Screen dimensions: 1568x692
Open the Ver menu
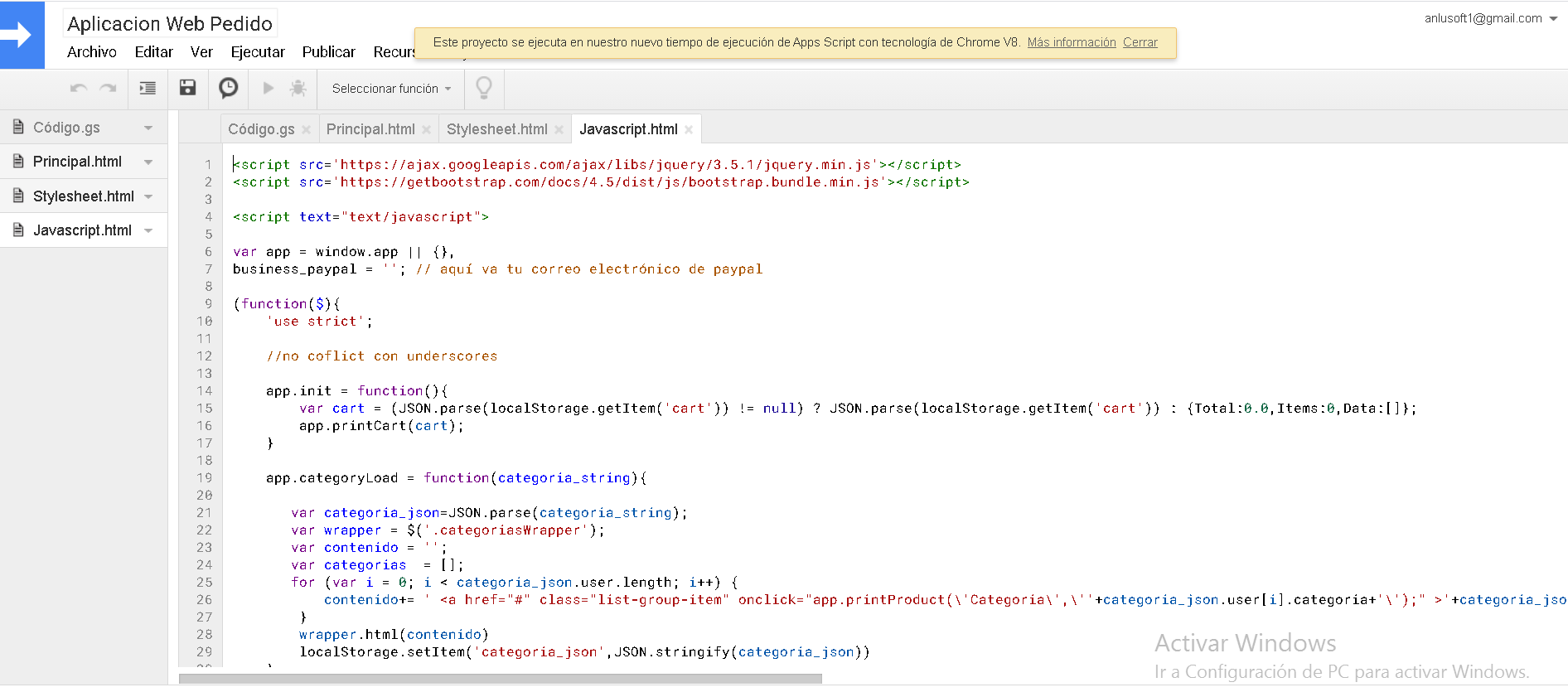click(201, 52)
